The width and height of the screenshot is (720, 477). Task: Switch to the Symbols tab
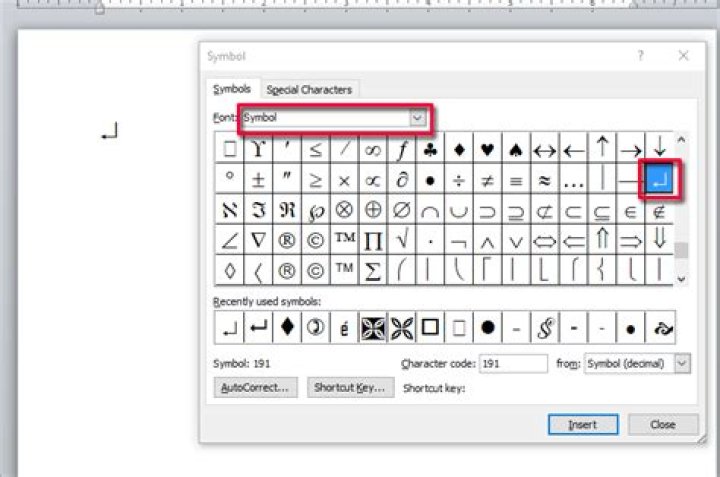(x=232, y=89)
